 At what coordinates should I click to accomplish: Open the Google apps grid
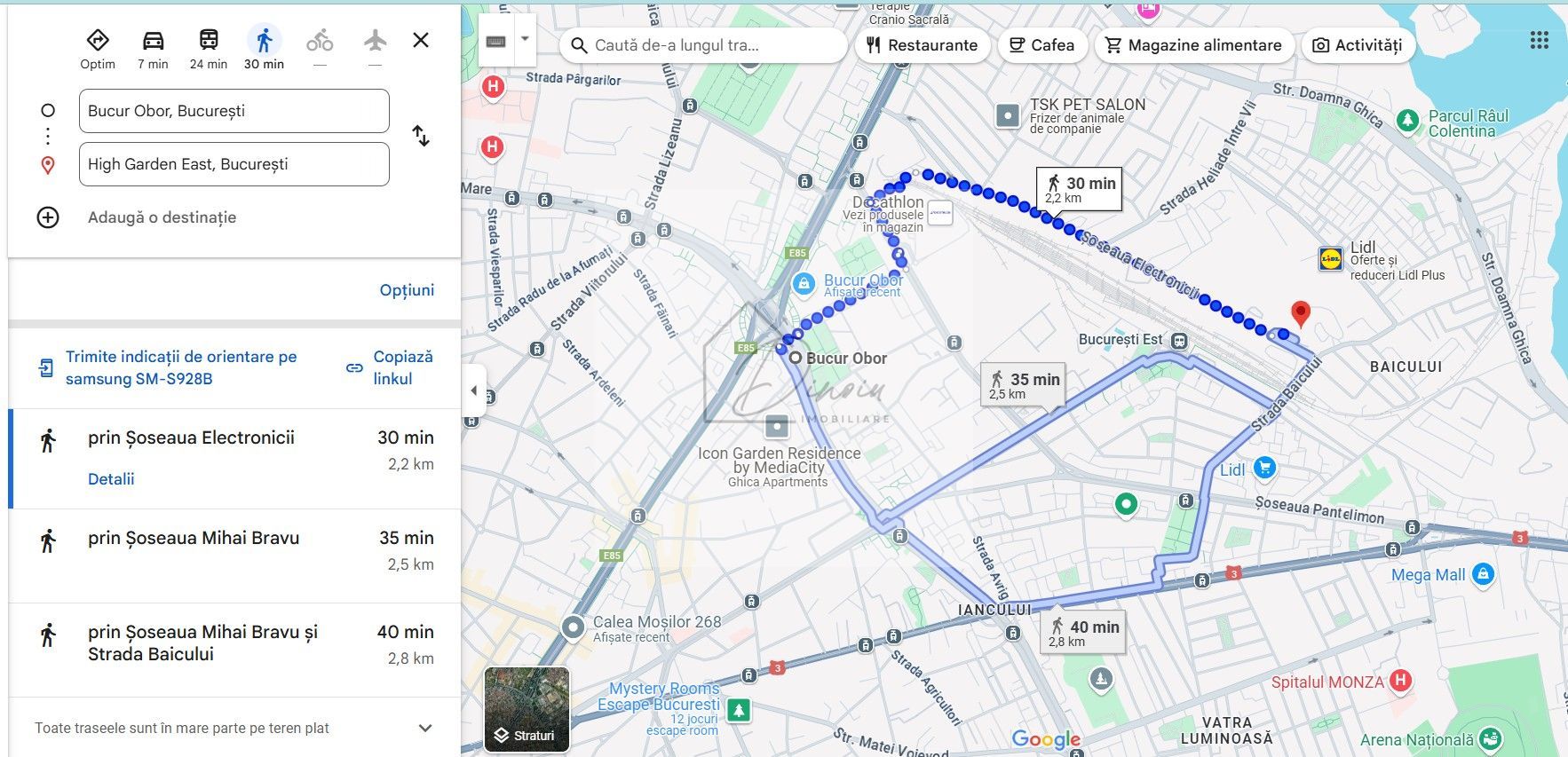click(1539, 41)
